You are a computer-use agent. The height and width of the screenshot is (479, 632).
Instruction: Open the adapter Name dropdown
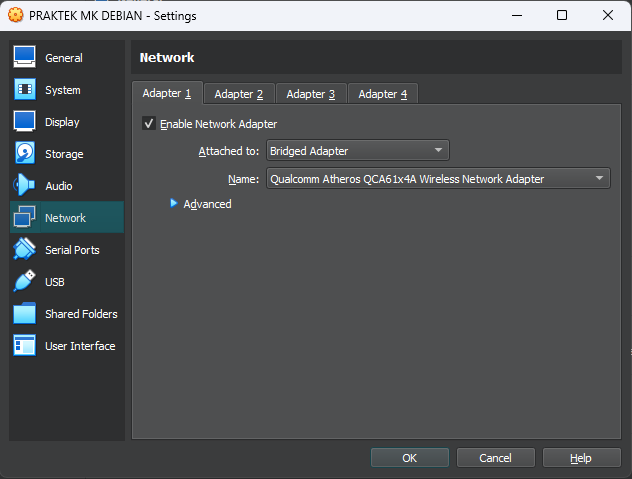(438, 179)
